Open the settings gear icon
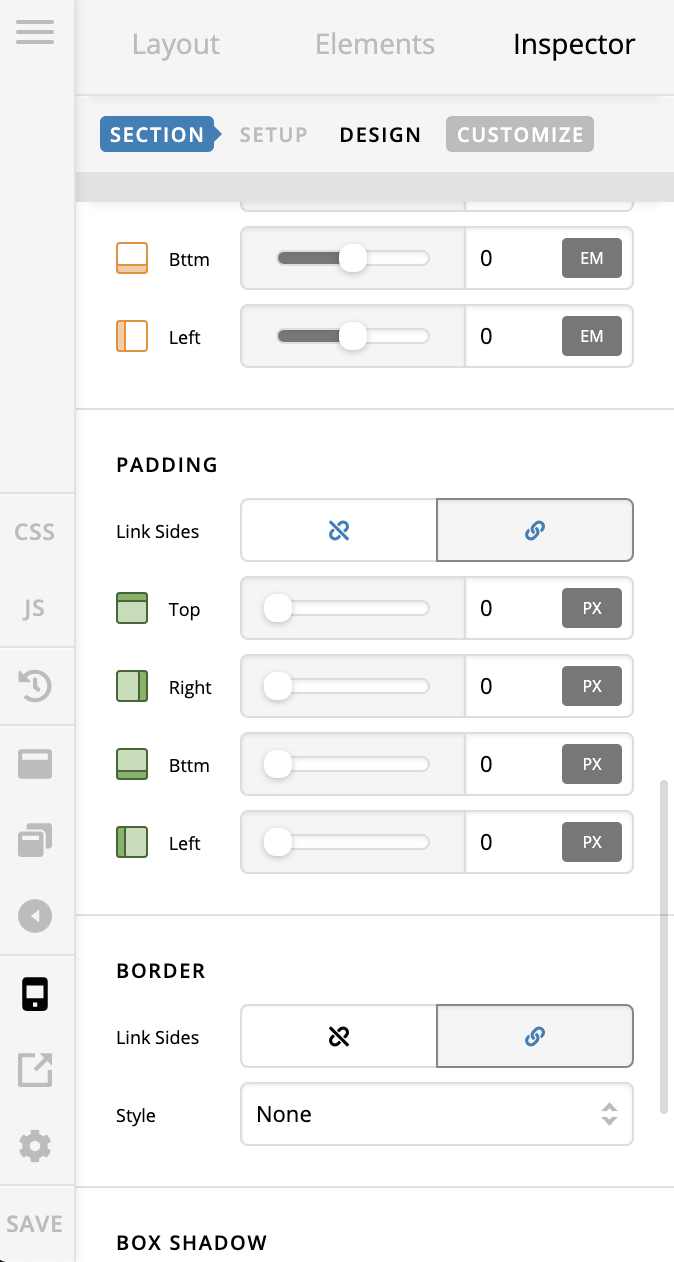This screenshot has height=1262, width=674. [x=35, y=1146]
